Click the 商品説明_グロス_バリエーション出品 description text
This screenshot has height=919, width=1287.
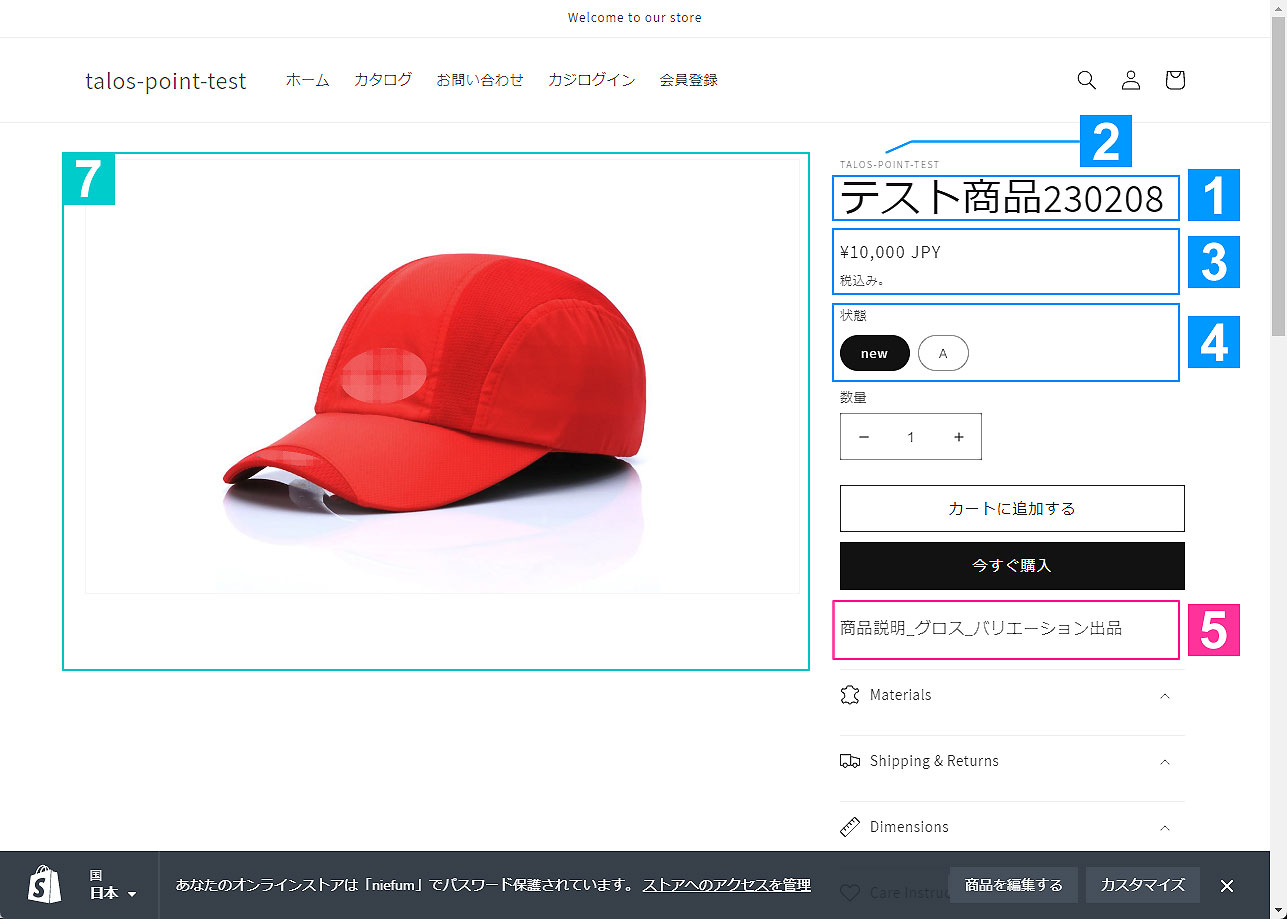(x=981, y=628)
